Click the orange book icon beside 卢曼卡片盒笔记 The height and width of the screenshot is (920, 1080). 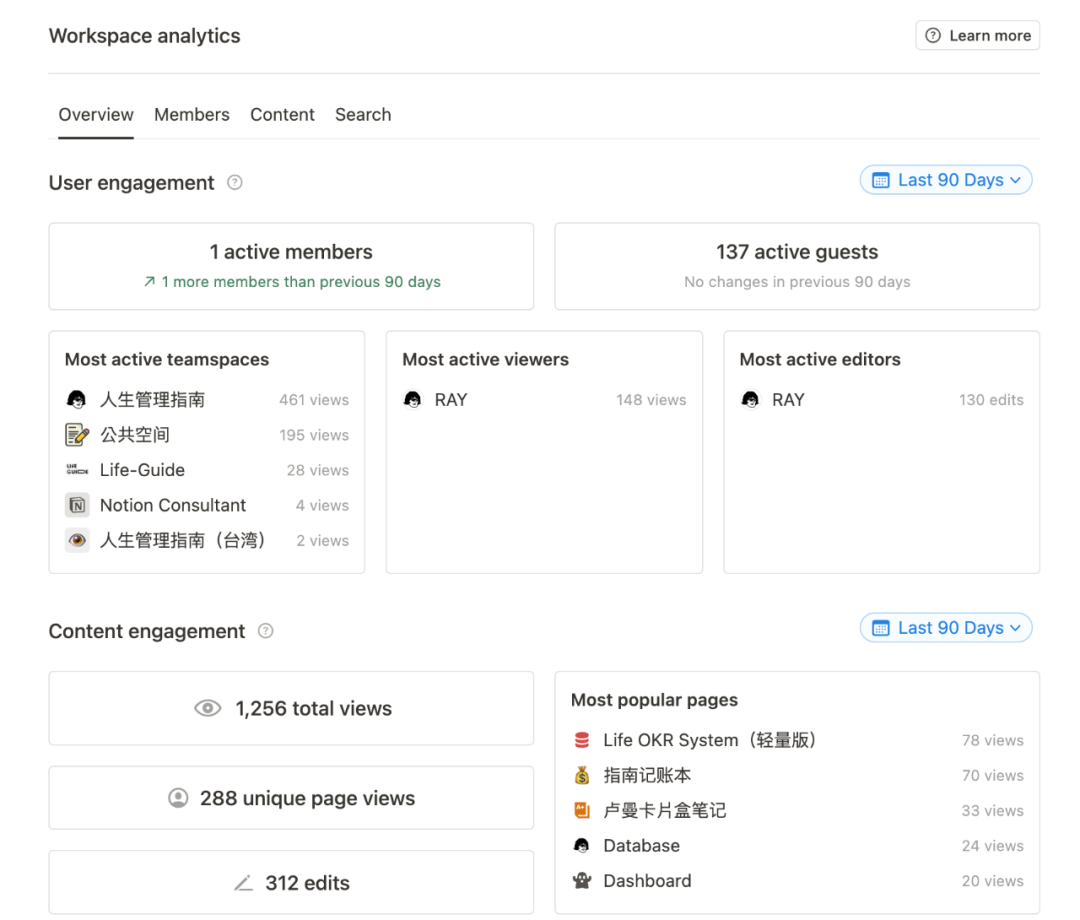(x=581, y=810)
